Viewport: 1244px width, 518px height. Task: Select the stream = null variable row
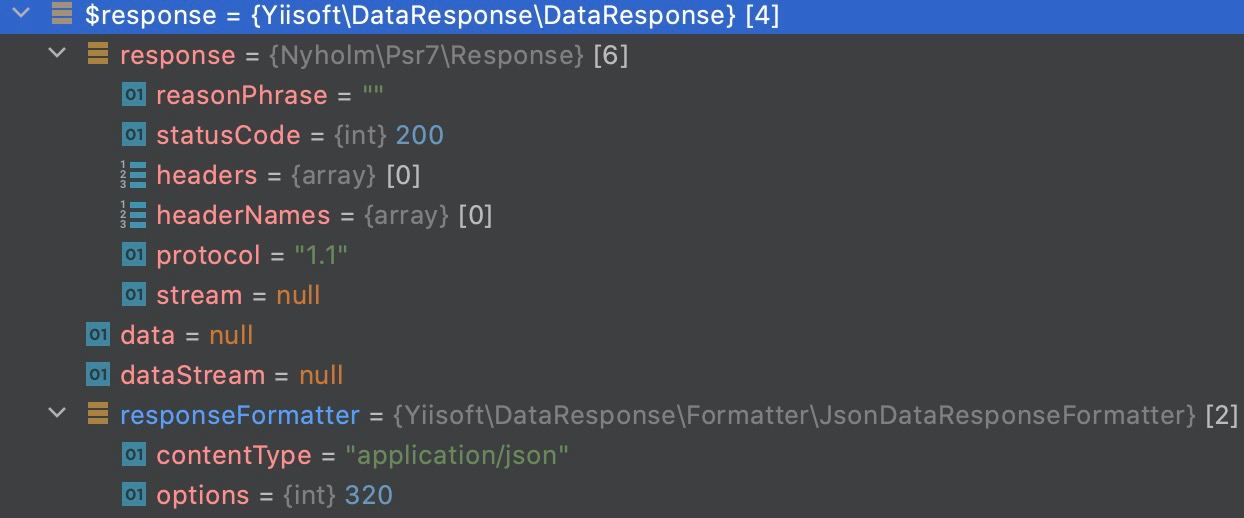(622, 295)
